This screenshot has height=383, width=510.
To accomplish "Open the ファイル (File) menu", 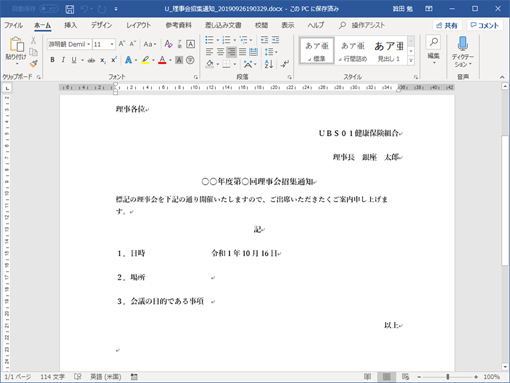I will coord(13,25).
